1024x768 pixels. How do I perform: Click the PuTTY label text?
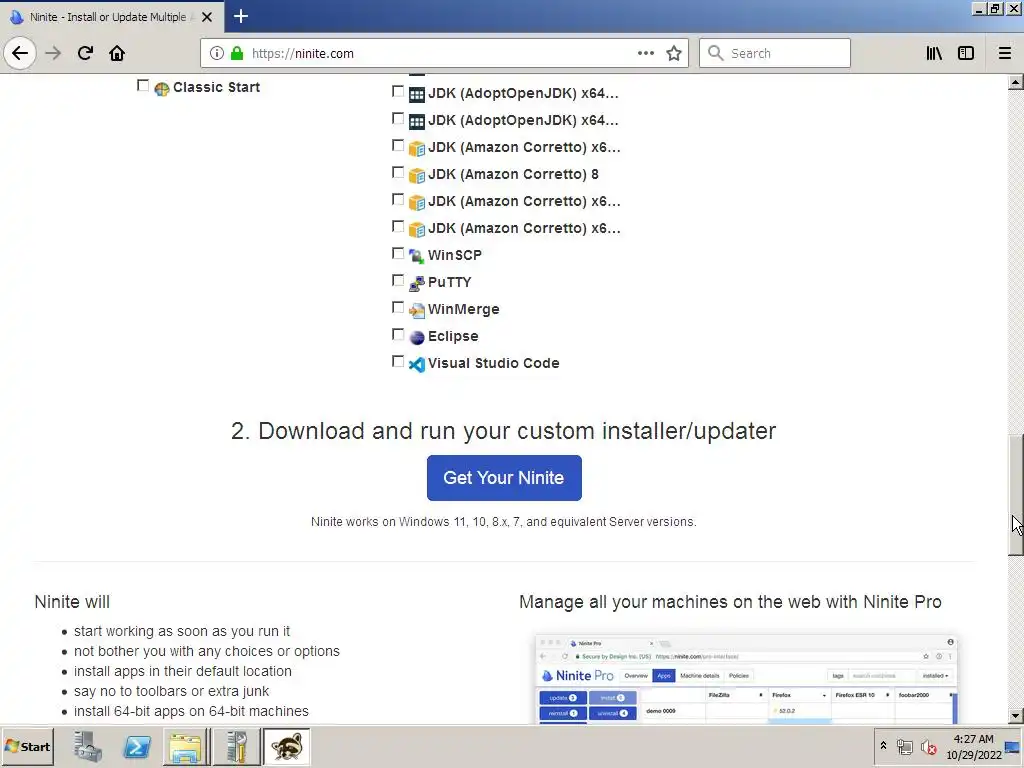pyautogui.click(x=449, y=282)
